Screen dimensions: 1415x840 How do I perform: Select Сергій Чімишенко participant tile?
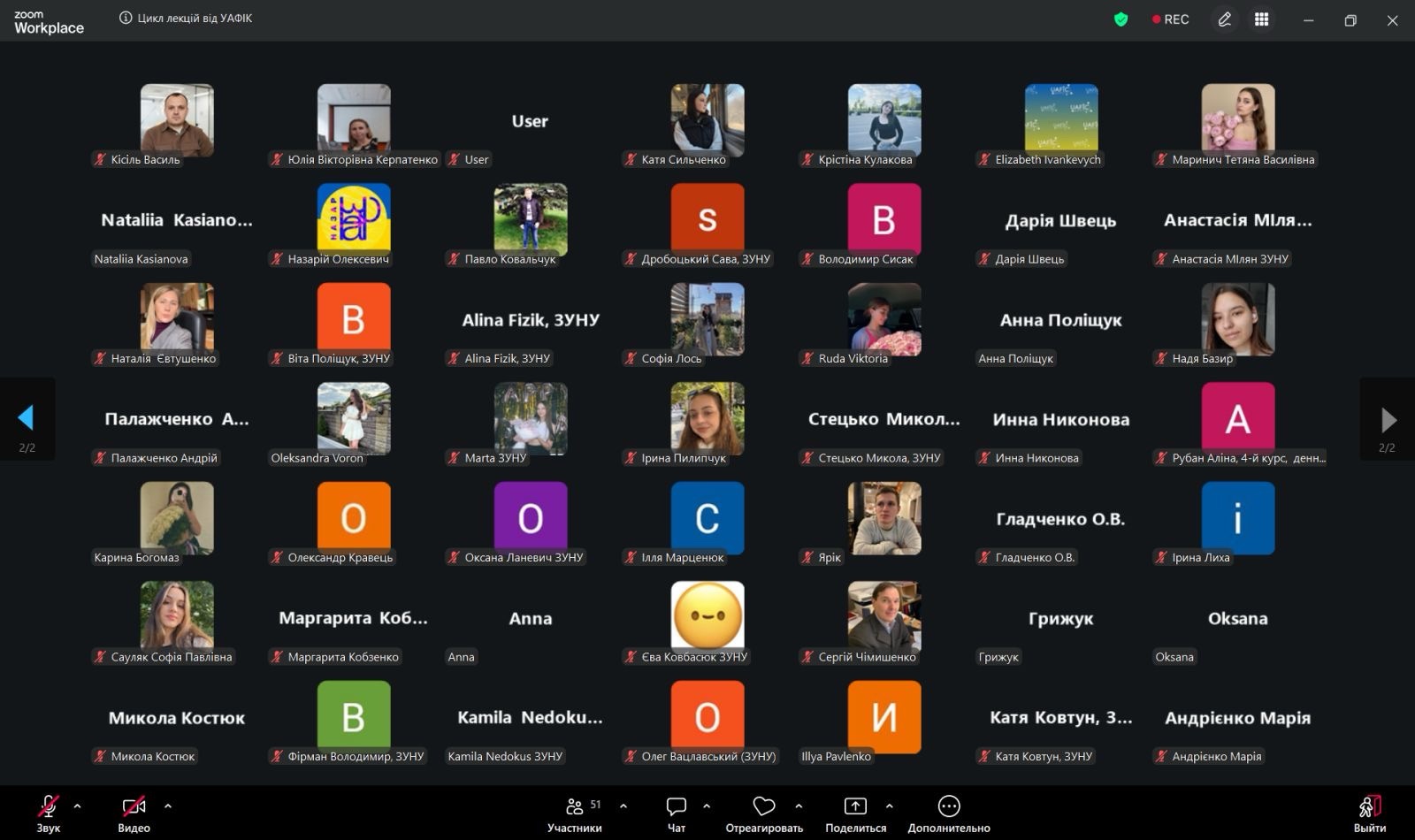884,616
